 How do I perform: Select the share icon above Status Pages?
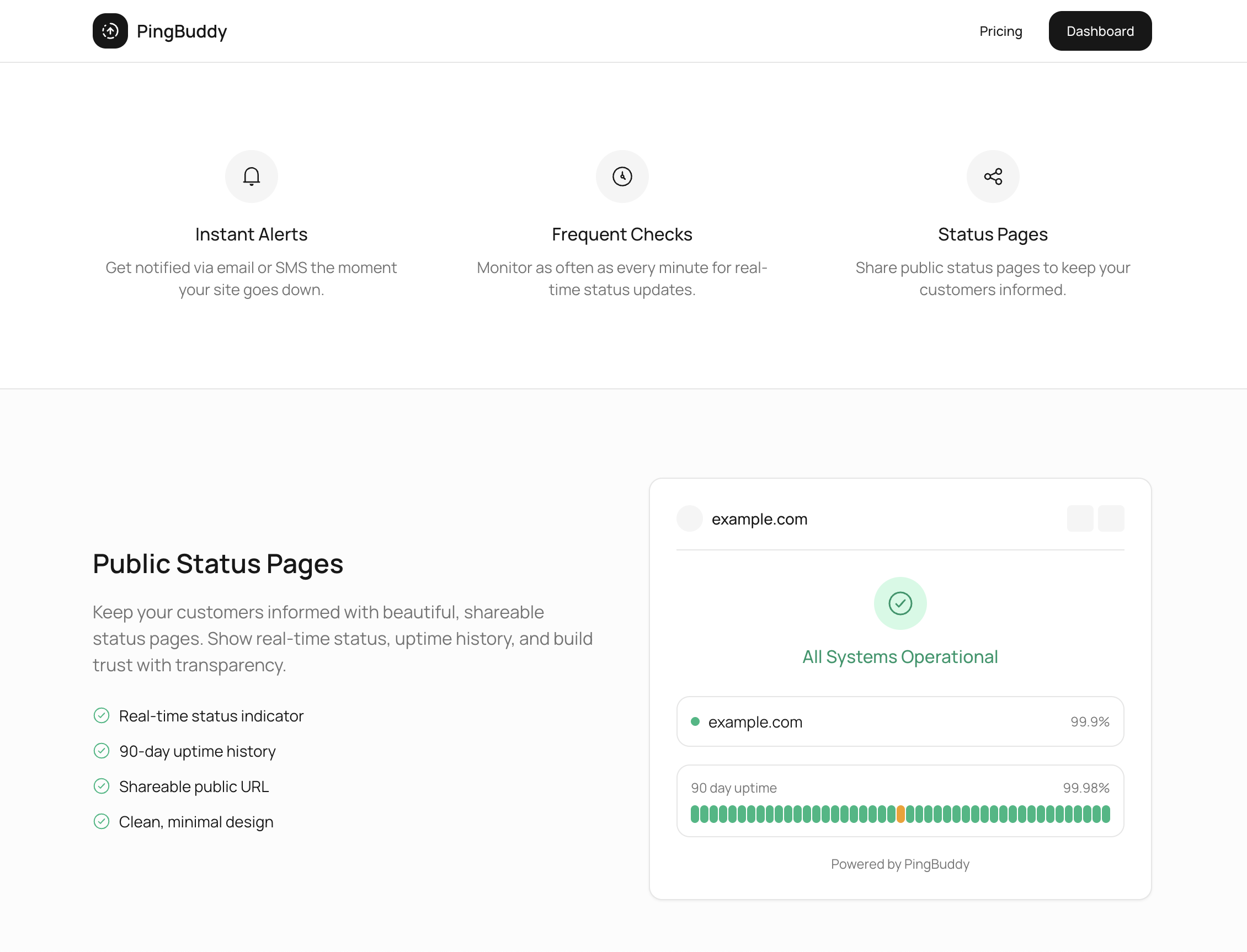[993, 177]
